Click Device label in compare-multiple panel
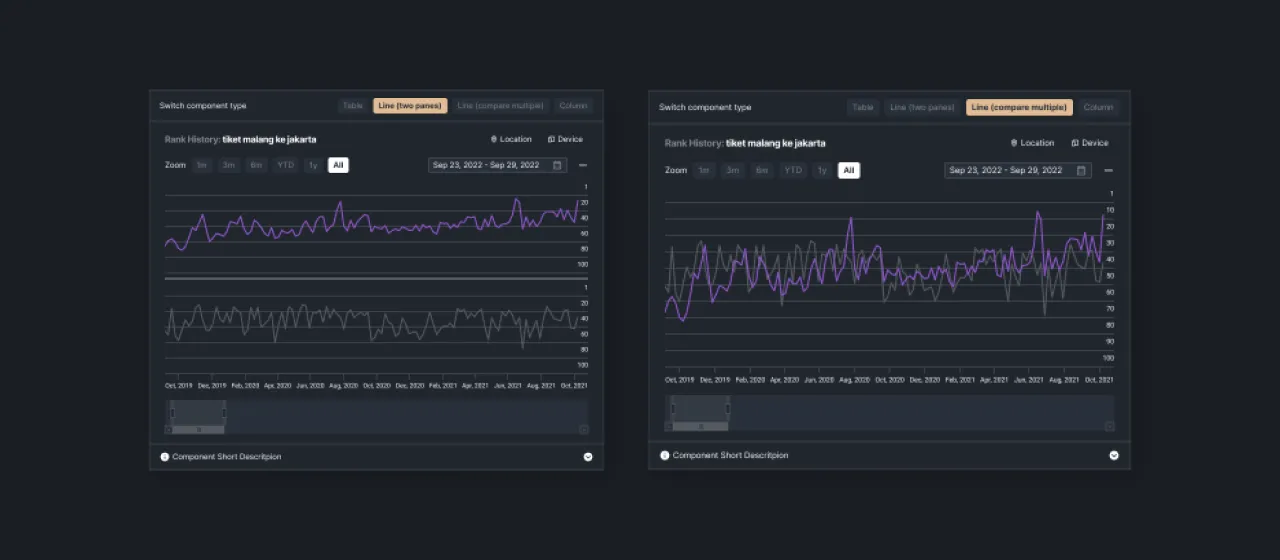Image resolution: width=1280 pixels, height=560 pixels. pos(1095,143)
